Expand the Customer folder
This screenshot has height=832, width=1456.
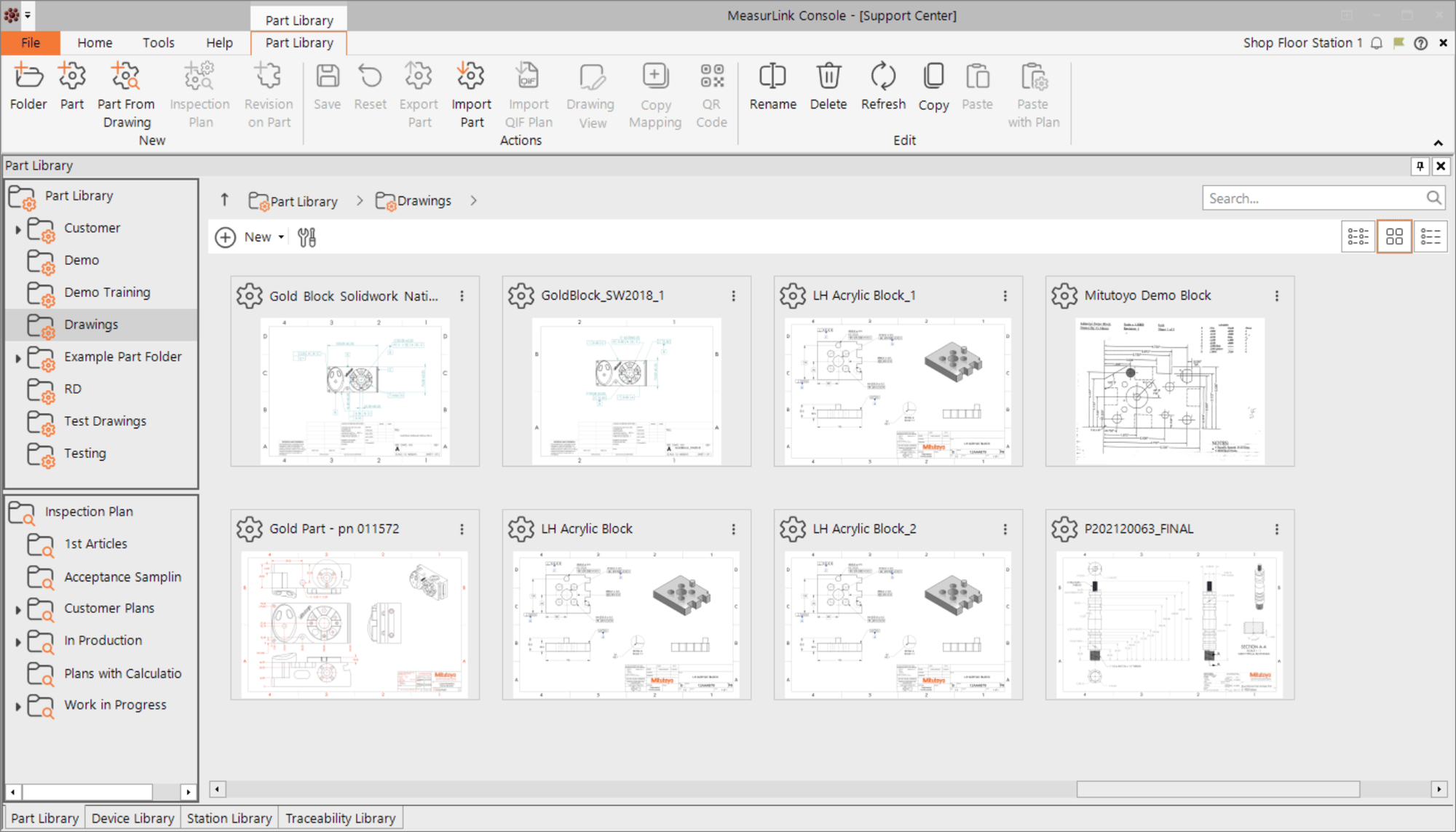(x=18, y=229)
